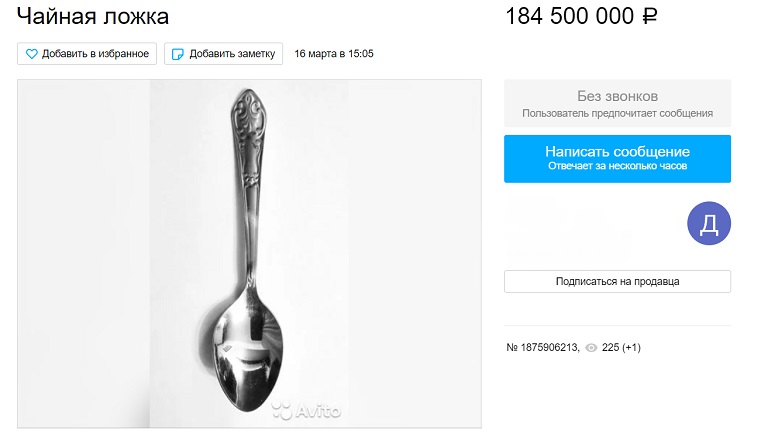The height and width of the screenshot is (442, 761).
Task: Click the ruble currency symbol in price
Action: (x=650, y=16)
